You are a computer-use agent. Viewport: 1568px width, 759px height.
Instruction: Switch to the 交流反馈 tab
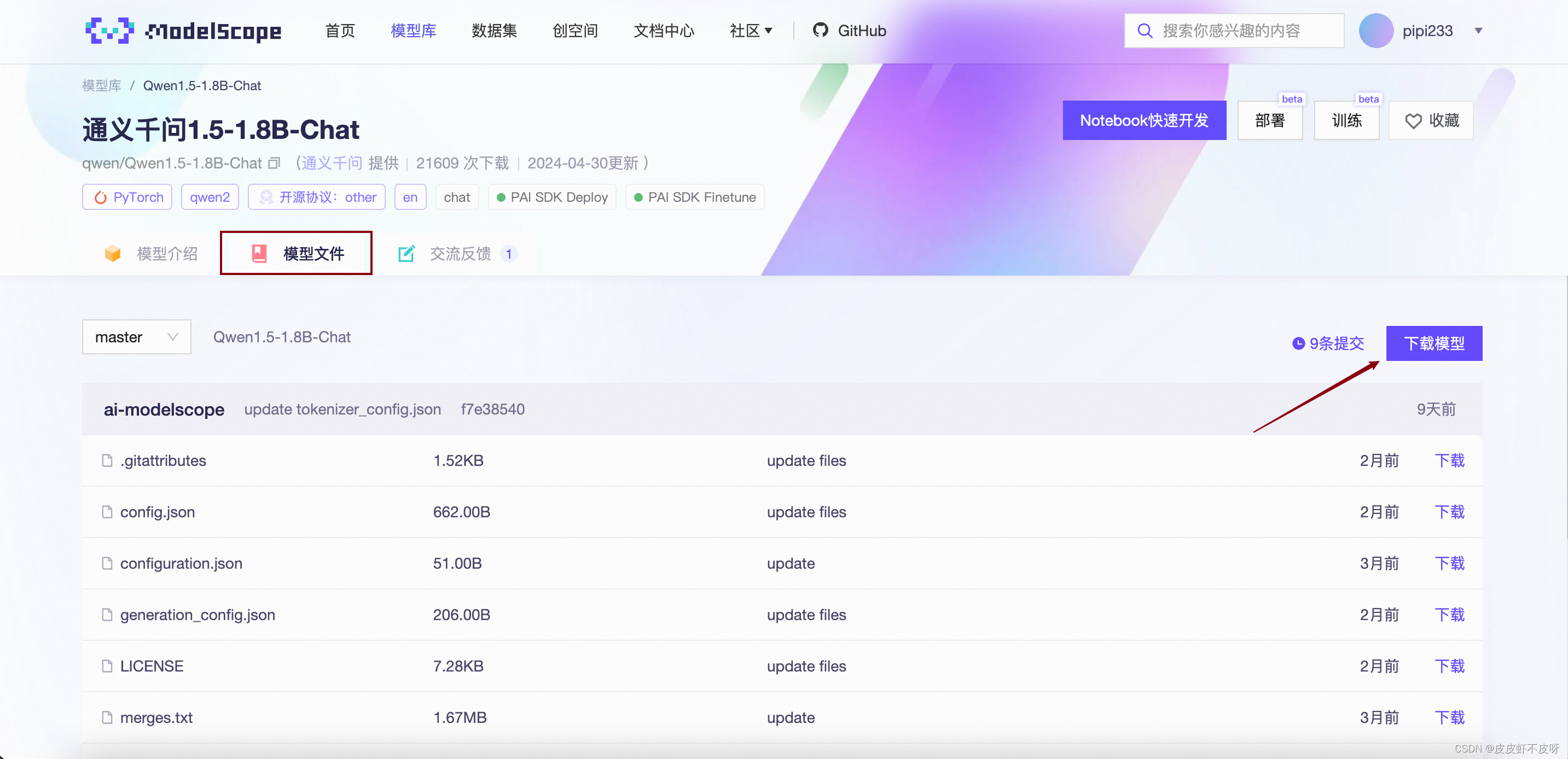(457, 254)
